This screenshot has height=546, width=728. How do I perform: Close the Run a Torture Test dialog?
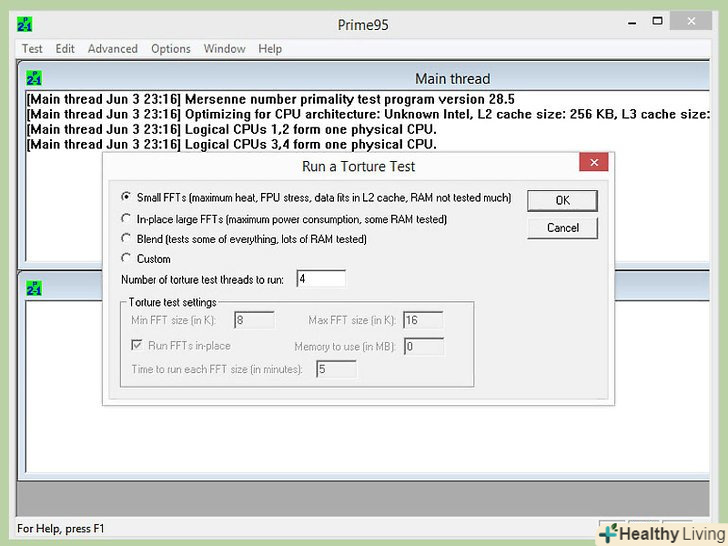coord(594,162)
